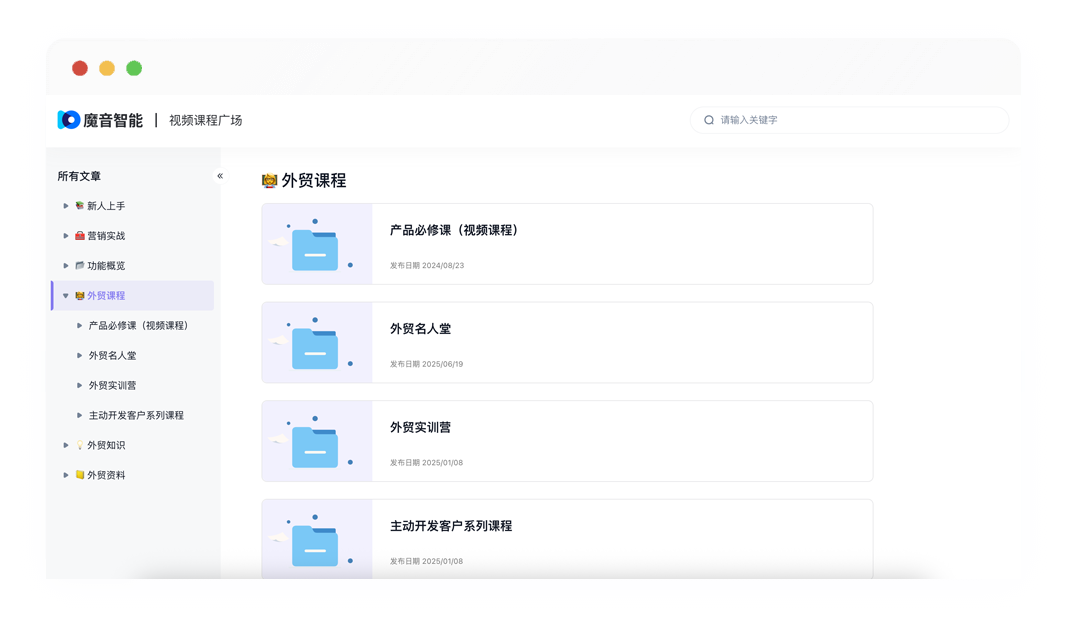This screenshot has height=630, width=1067.
Task: Collapse the 外贸课程 tree arrow
Action: pyautogui.click(x=66, y=296)
